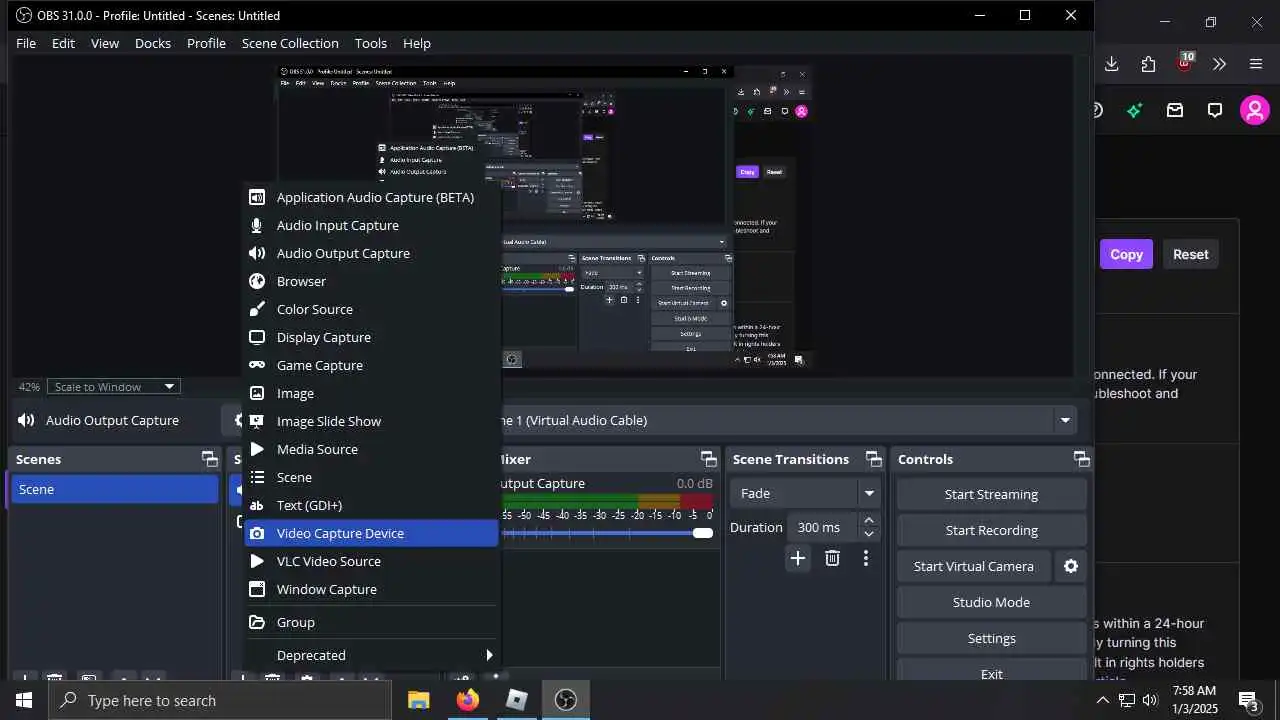Screen dimensions: 1280x720
Task: Click Start Virtual Camera
Action: click(x=973, y=566)
